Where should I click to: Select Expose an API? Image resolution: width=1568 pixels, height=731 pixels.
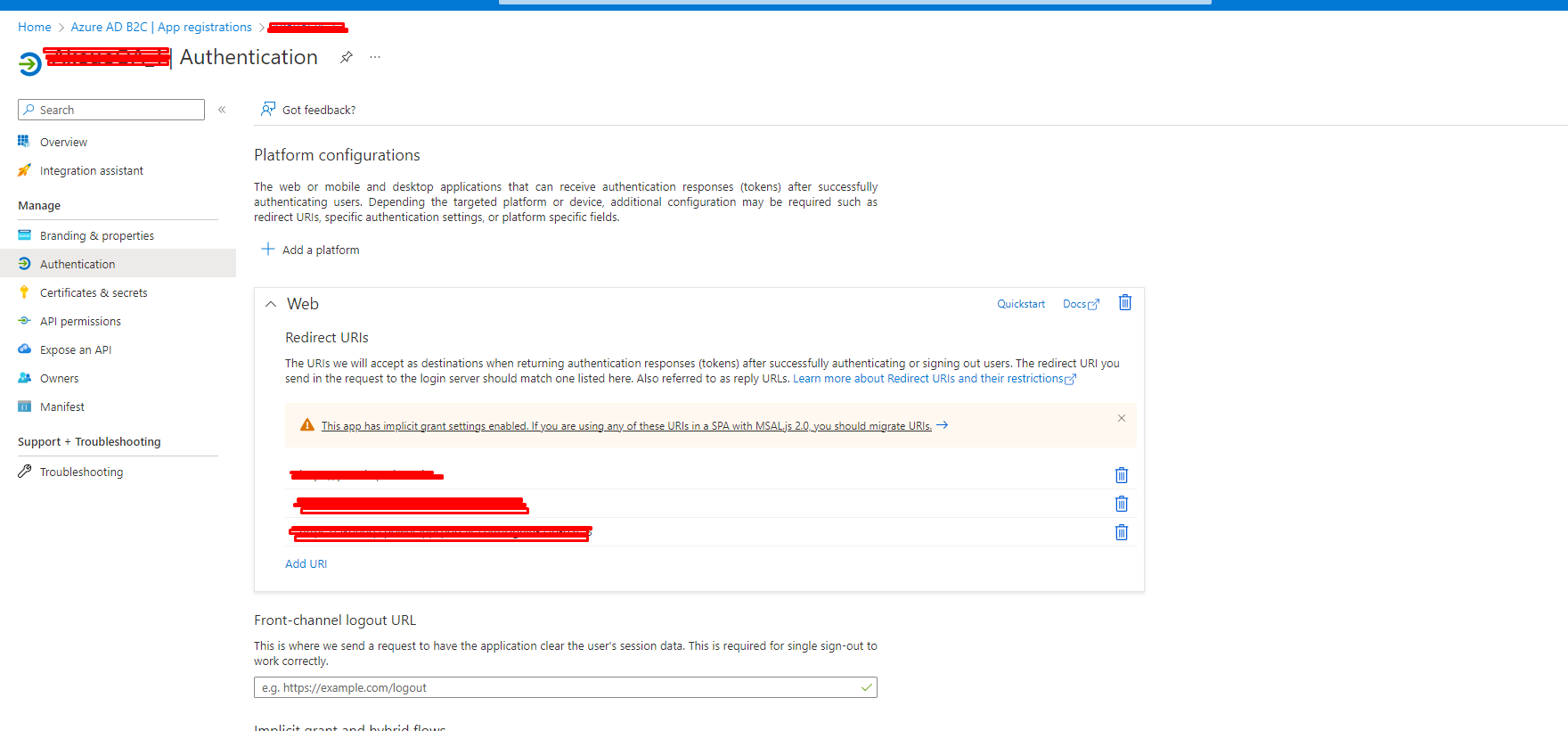[76, 350]
